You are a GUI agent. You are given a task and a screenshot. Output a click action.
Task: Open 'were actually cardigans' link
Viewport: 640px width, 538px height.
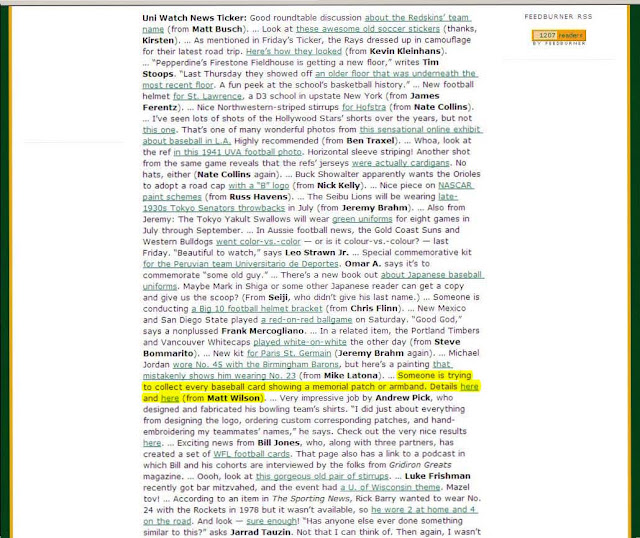coord(400,163)
